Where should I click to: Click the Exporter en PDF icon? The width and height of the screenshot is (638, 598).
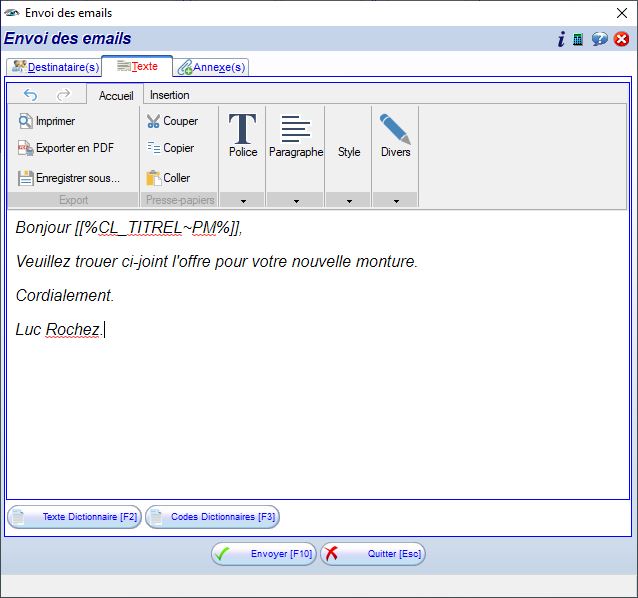pos(25,148)
